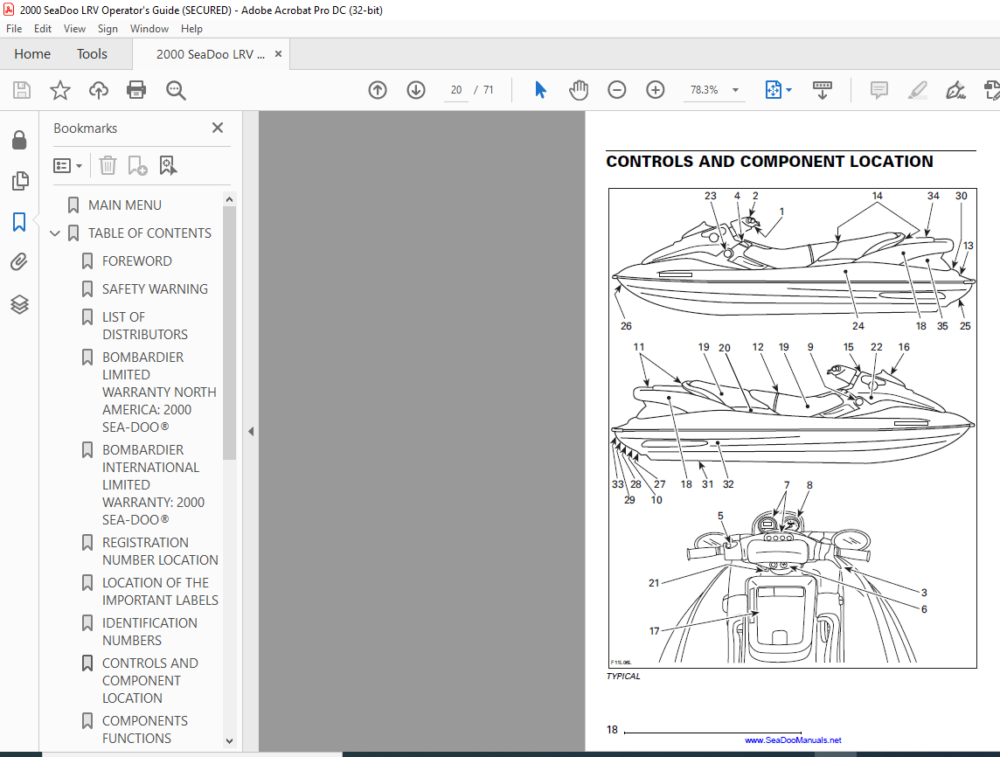Click the bookmarks scrollbar thumb

click(229, 332)
